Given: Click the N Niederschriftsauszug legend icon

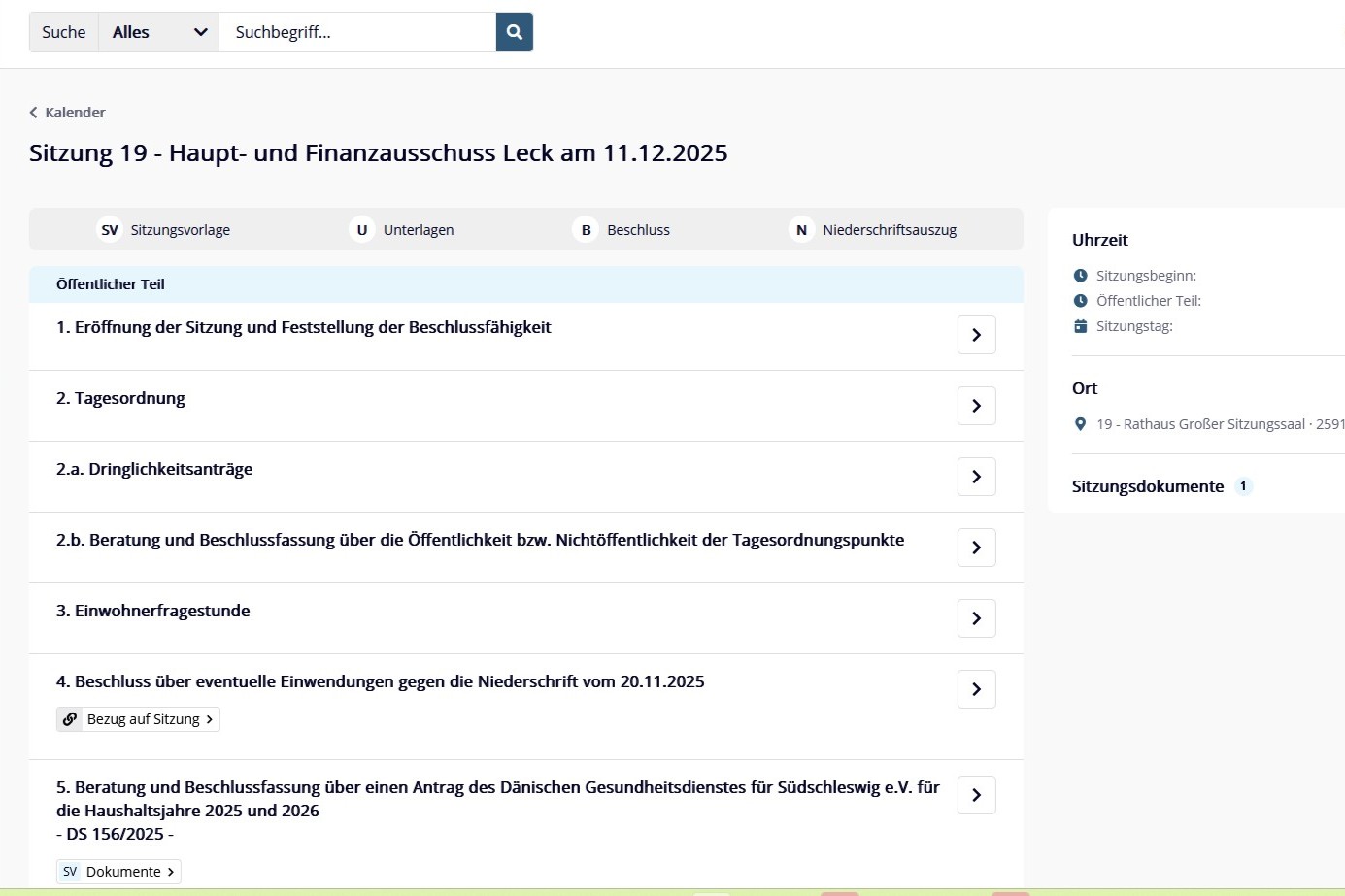Looking at the screenshot, I should [x=801, y=230].
